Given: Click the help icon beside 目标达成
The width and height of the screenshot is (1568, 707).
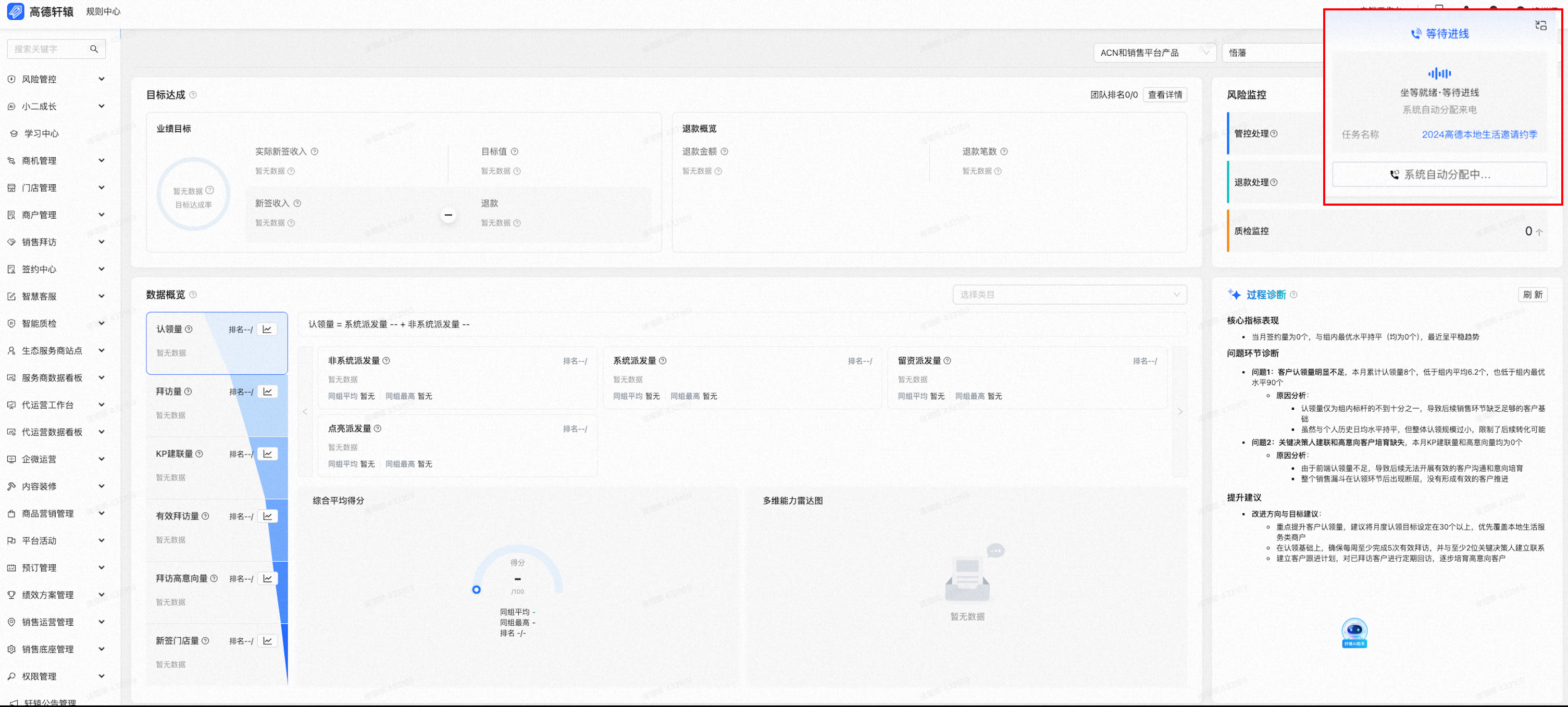Looking at the screenshot, I should (193, 95).
